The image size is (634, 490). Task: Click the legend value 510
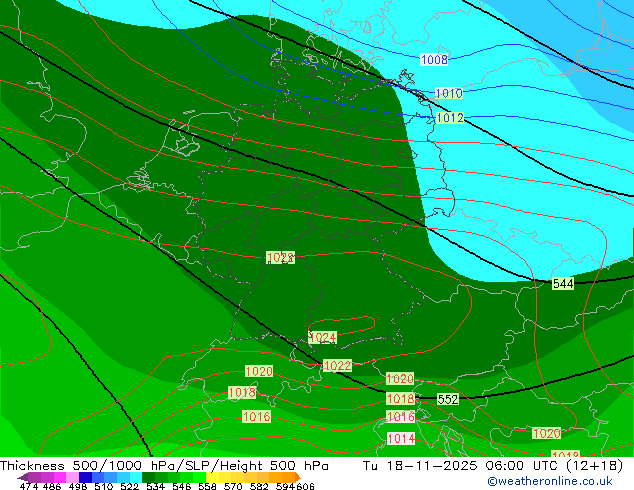[104, 486]
